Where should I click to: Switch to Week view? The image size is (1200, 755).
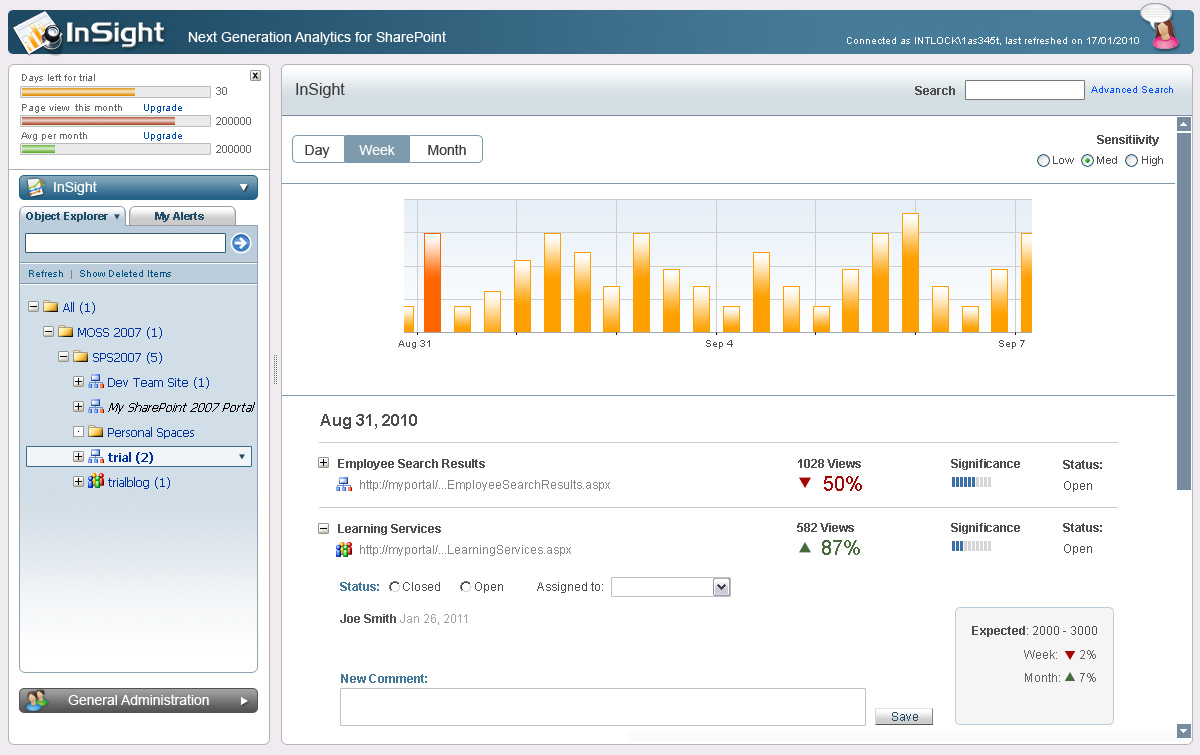[377, 149]
